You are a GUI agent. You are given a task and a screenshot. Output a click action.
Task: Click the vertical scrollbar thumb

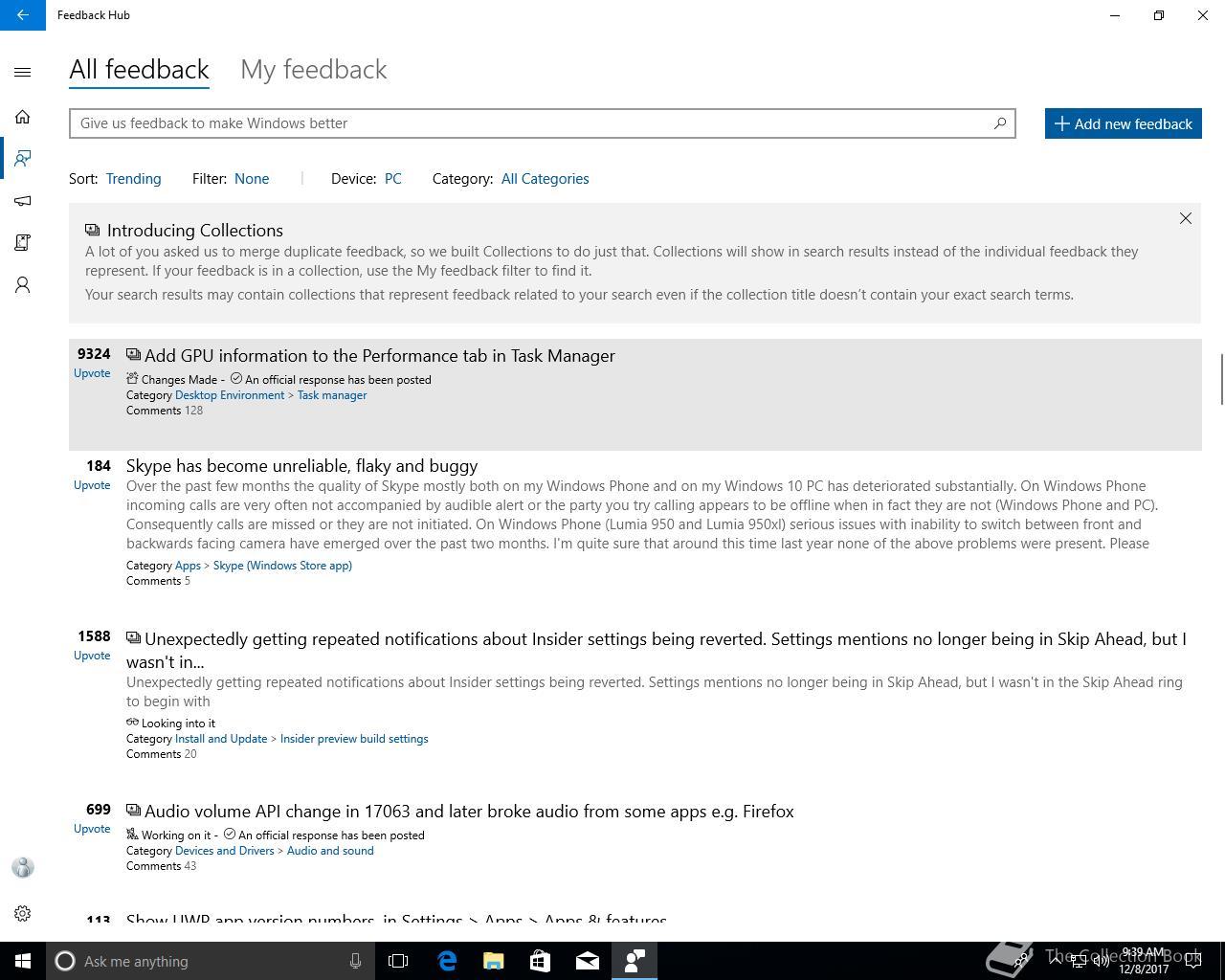point(1221,379)
